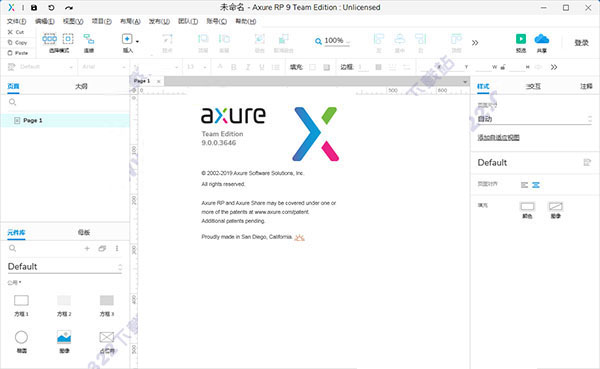Click the libraries panel more options dots

pos(117,248)
